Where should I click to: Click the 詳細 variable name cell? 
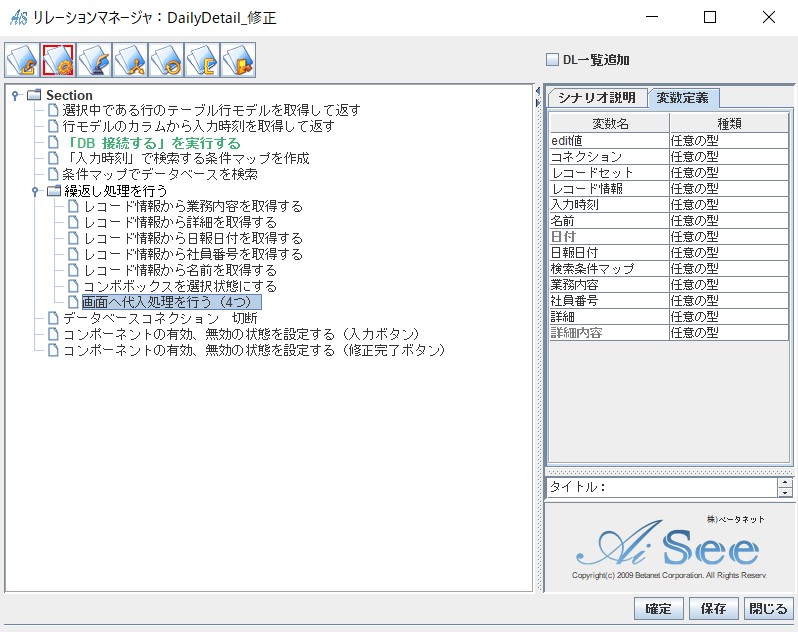click(x=610, y=317)
